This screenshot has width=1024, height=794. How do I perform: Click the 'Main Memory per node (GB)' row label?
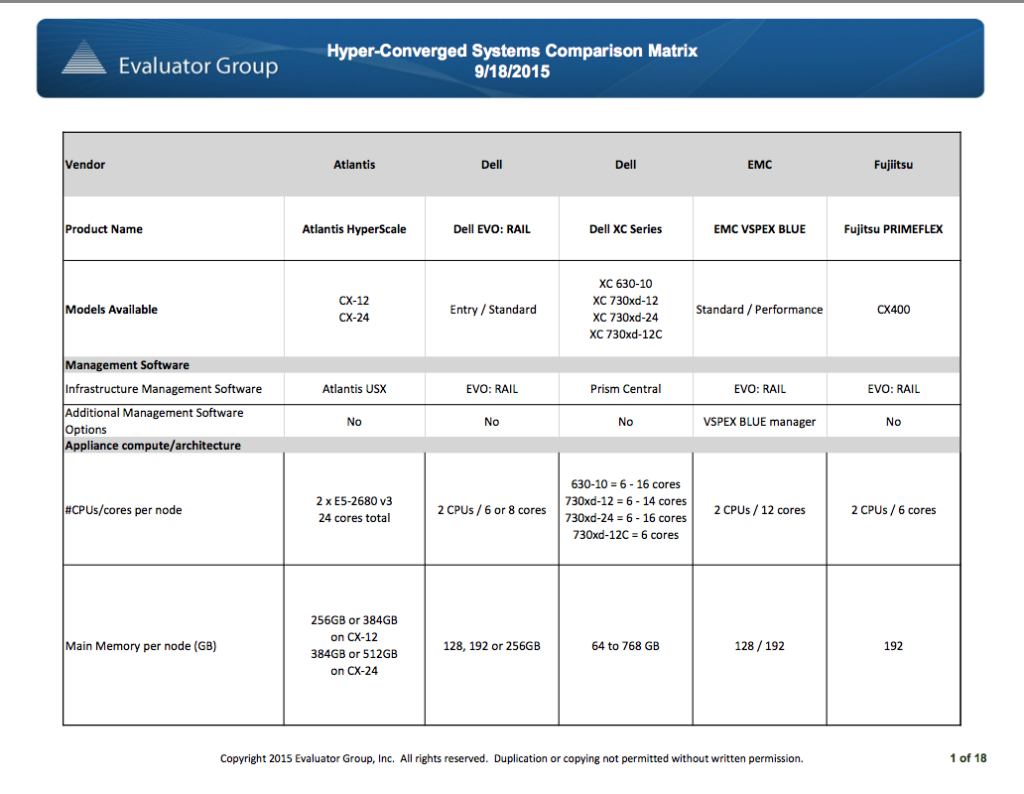(141, 646)
